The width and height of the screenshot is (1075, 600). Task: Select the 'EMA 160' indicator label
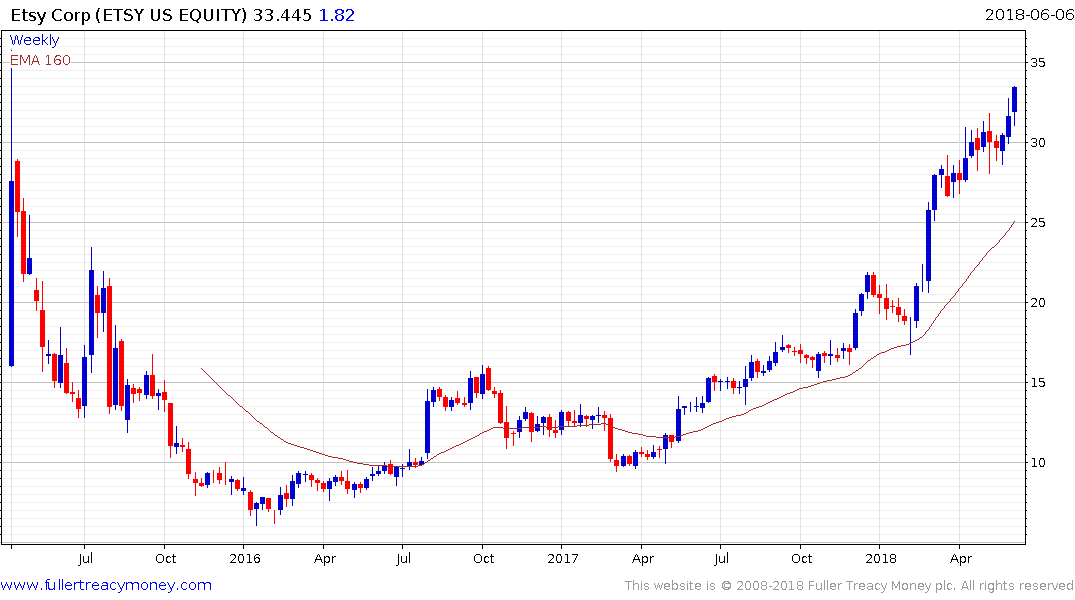pyautogui.click(x=40, y=60)
